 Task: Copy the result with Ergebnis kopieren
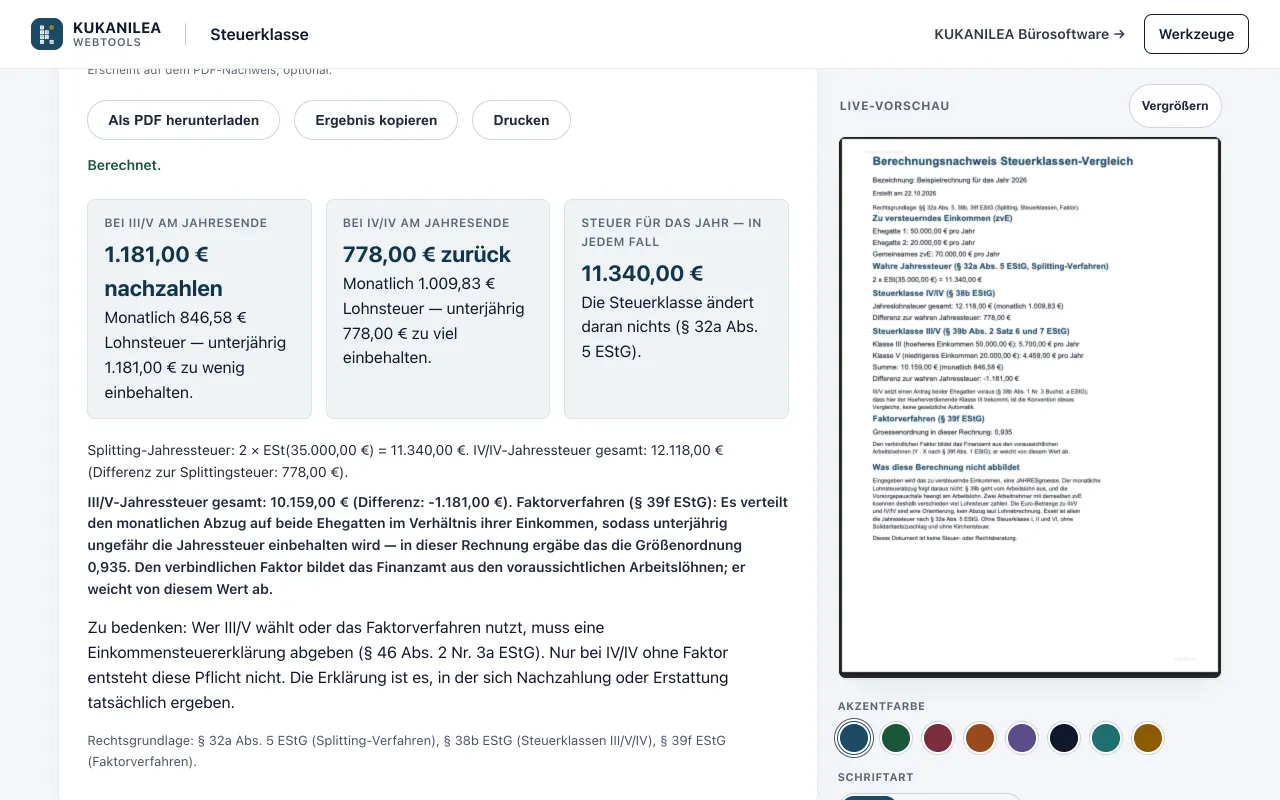(x=376, y=120)
